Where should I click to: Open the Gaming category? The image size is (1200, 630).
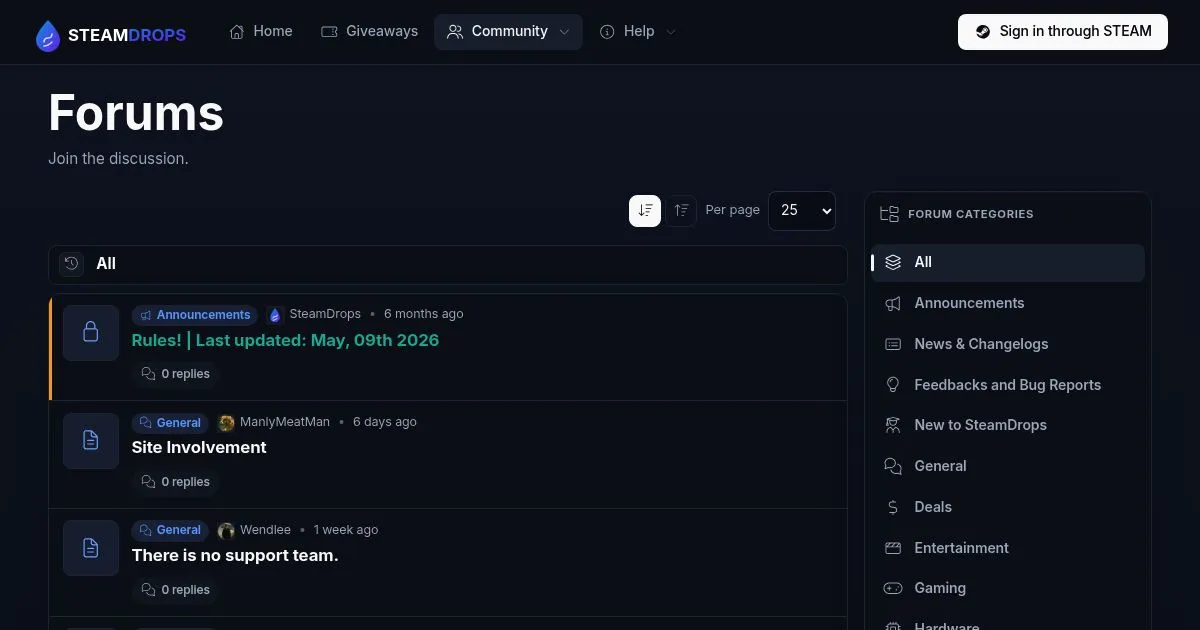(x=1008, y=588)
